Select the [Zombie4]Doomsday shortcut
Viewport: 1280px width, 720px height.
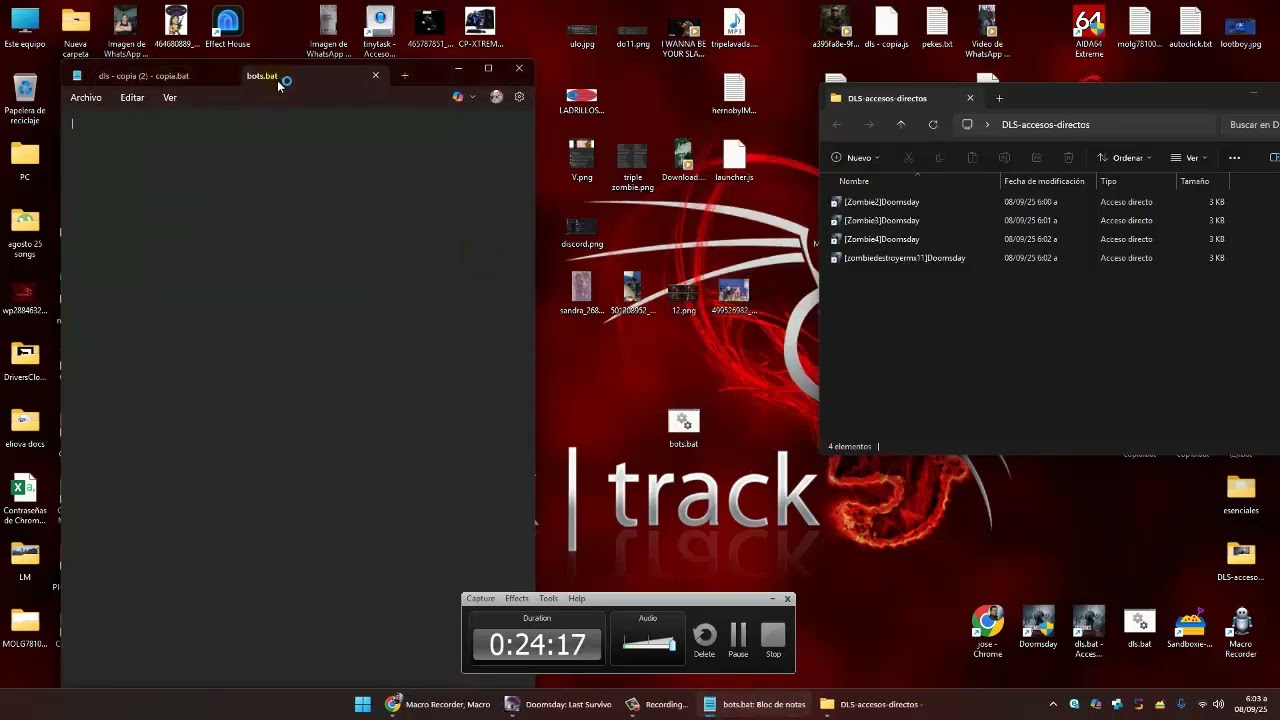pos(881,240)
